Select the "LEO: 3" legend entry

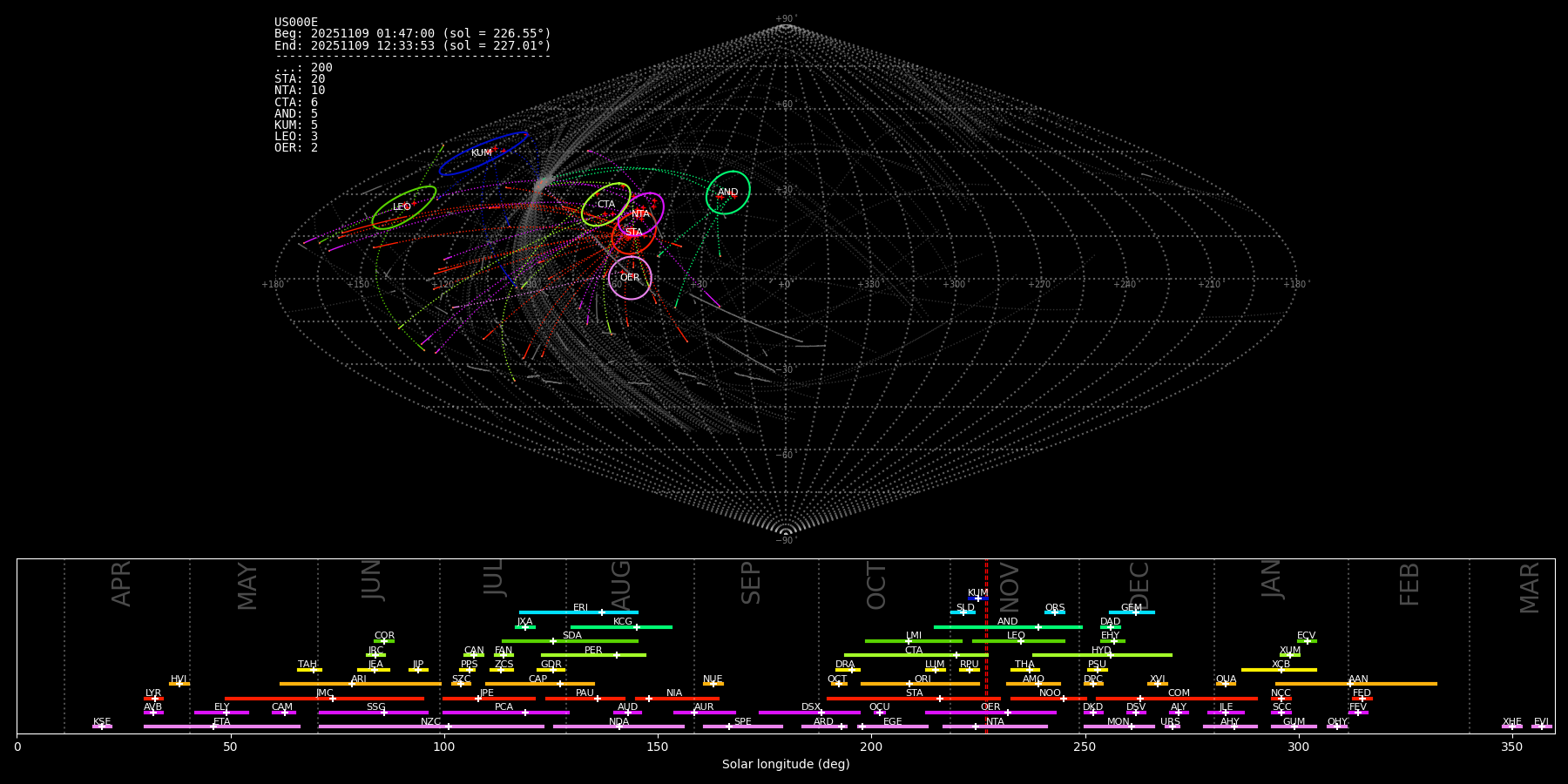coord(296,137)
